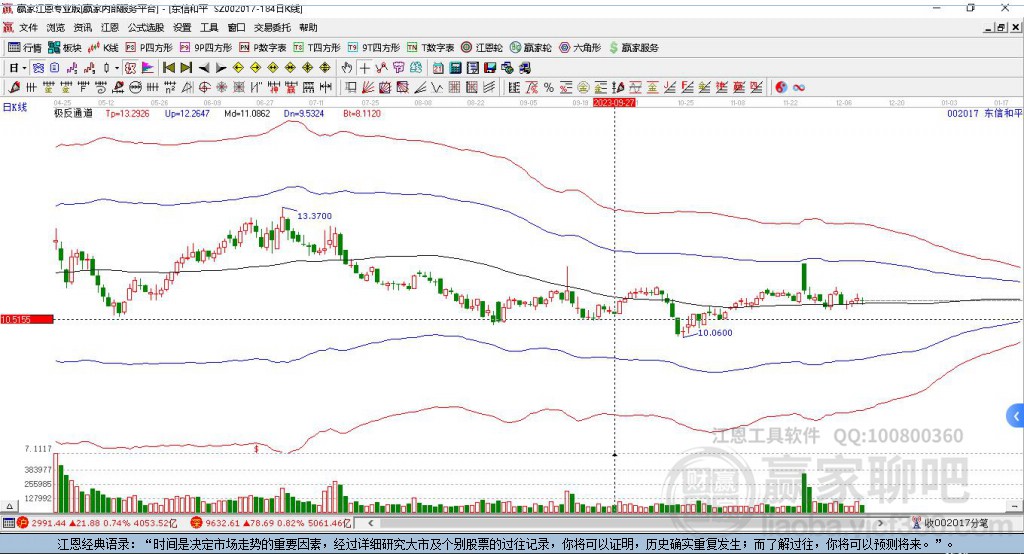Click horizontal scrollbar left arrow
Image resolution: width=1024 pixels, height=554 pixels.
[x=370, y=523]
